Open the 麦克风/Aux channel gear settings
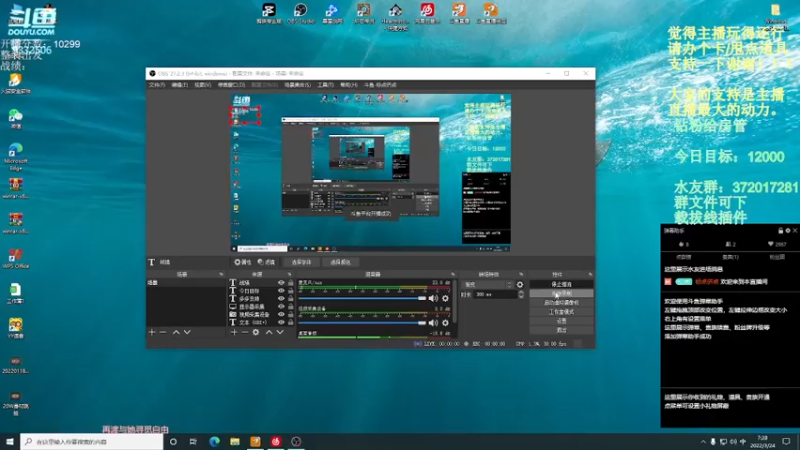 445,298
